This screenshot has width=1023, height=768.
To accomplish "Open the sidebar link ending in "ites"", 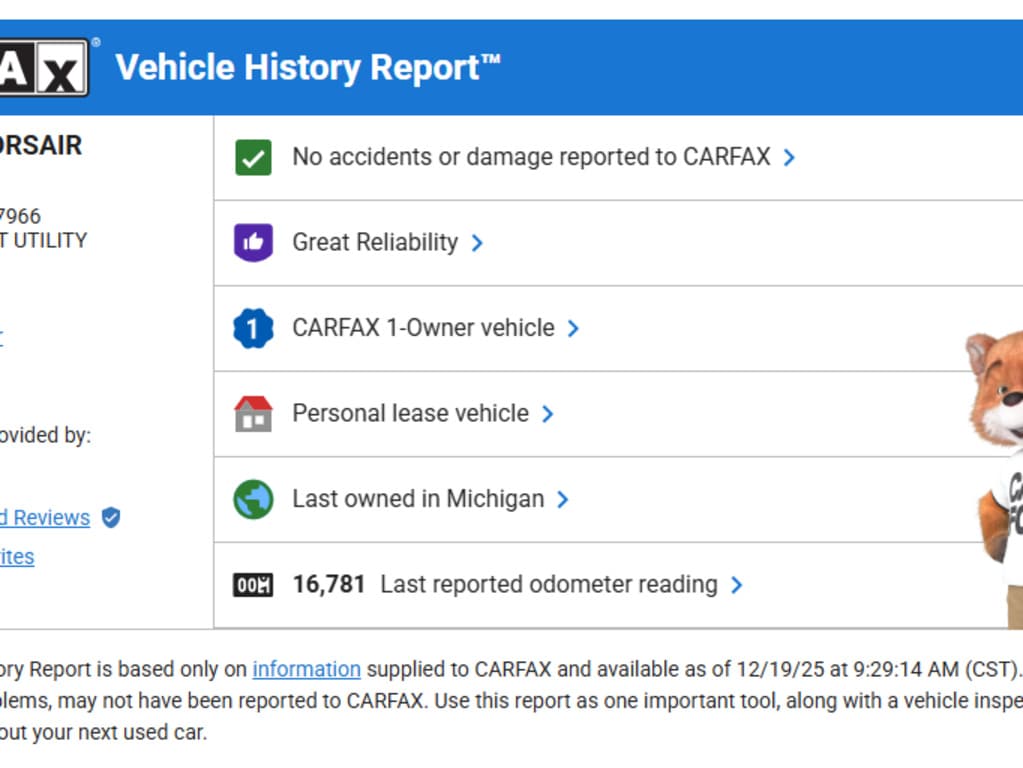I will 17,557.
